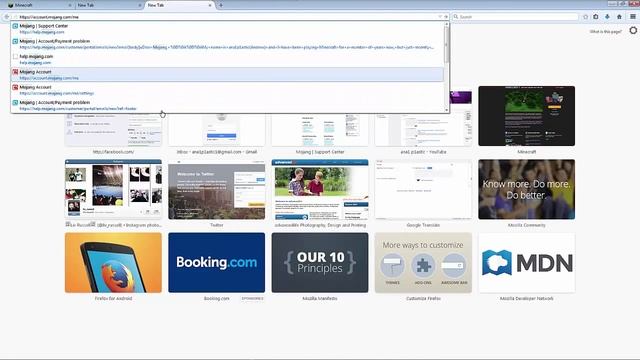Bookmark this page with the star icon
The height and width of the screenshot is (360, 640).
point(585,17)
